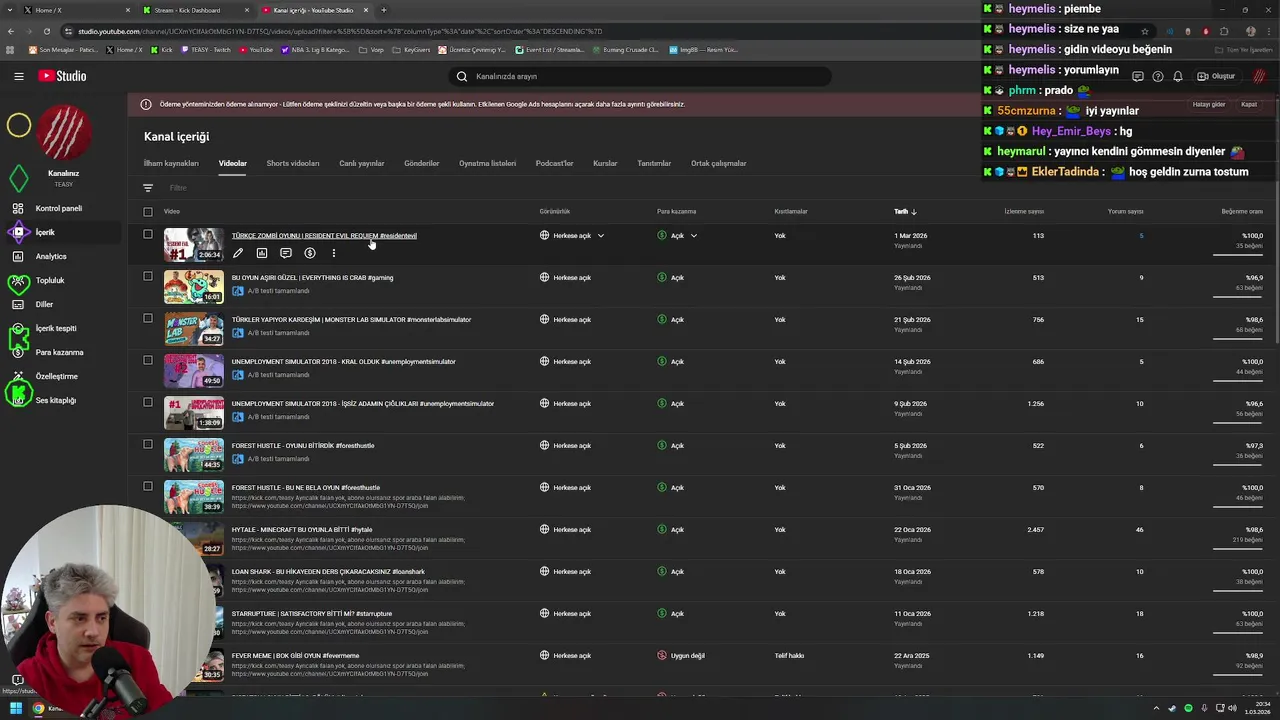Click the dollar monetization icon under first video
This screenshot has width=1280, height=720.
click(x=310, y=253)
